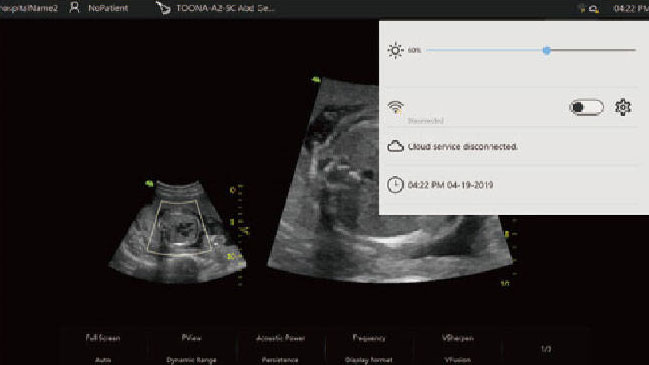Adjust the screen brightness slider handle
649x365 pixels.
coord(546,50)
